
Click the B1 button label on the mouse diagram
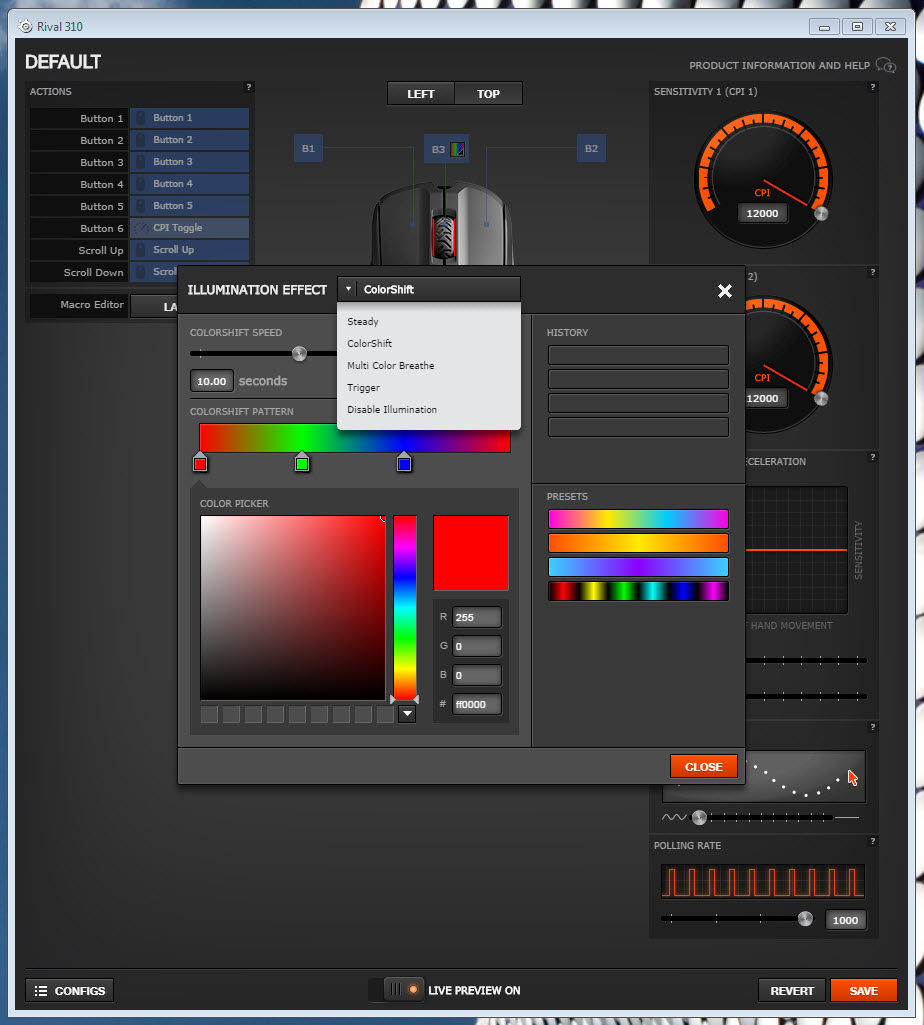tap(308, 148)
